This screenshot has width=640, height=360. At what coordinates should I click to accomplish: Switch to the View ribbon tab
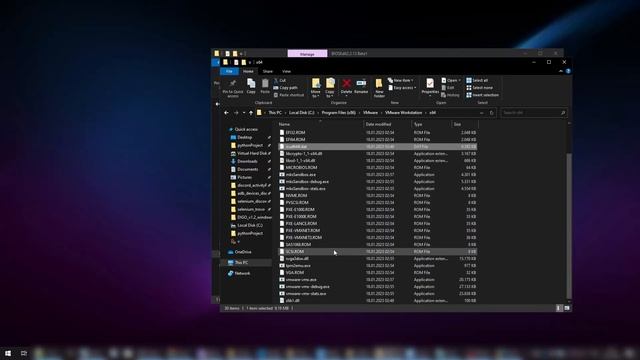[x=287, y=71]
